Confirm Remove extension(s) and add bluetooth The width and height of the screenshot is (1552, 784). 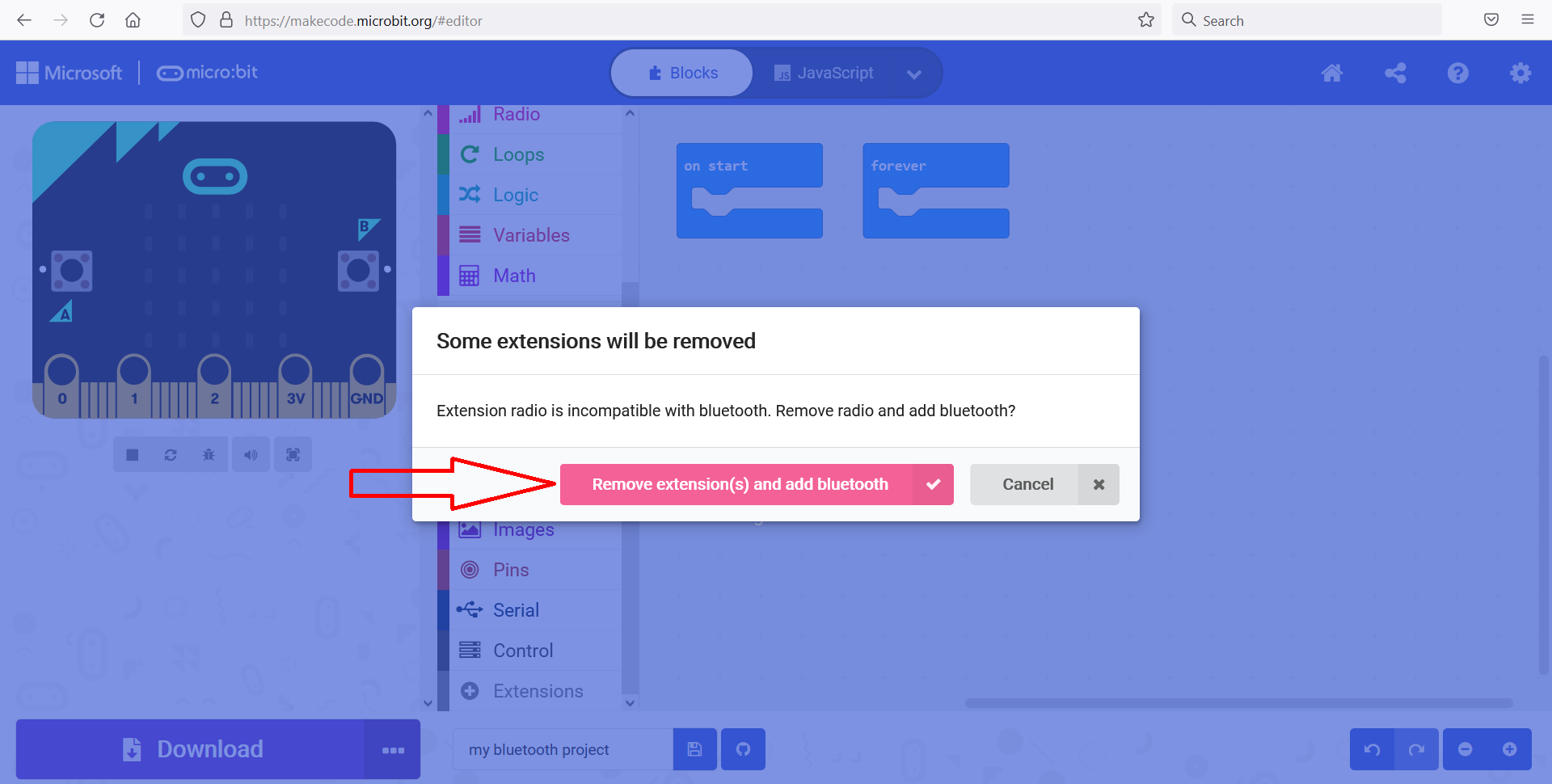[757, 484]
